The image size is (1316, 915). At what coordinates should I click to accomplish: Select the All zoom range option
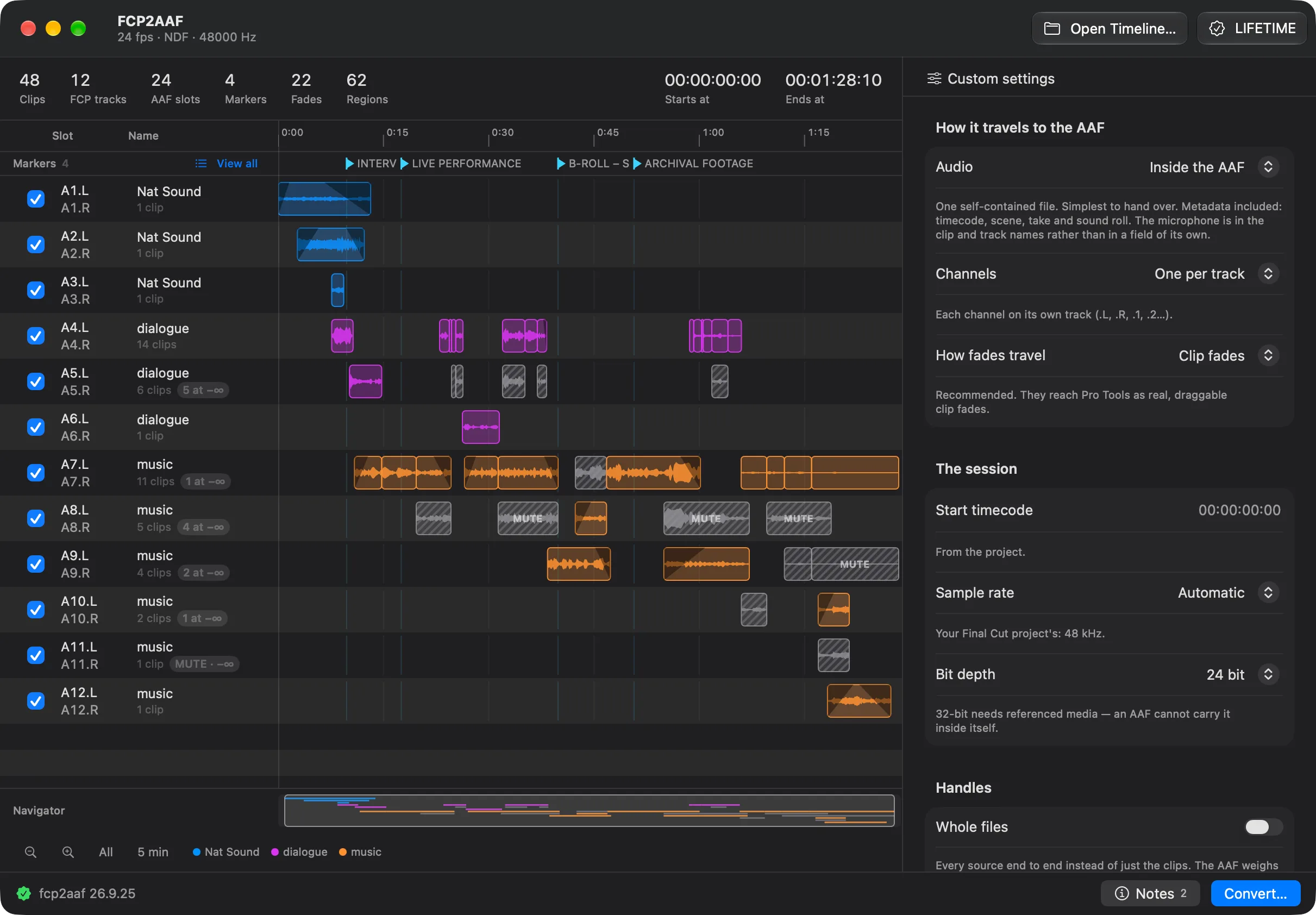click(x=105, y=852)
